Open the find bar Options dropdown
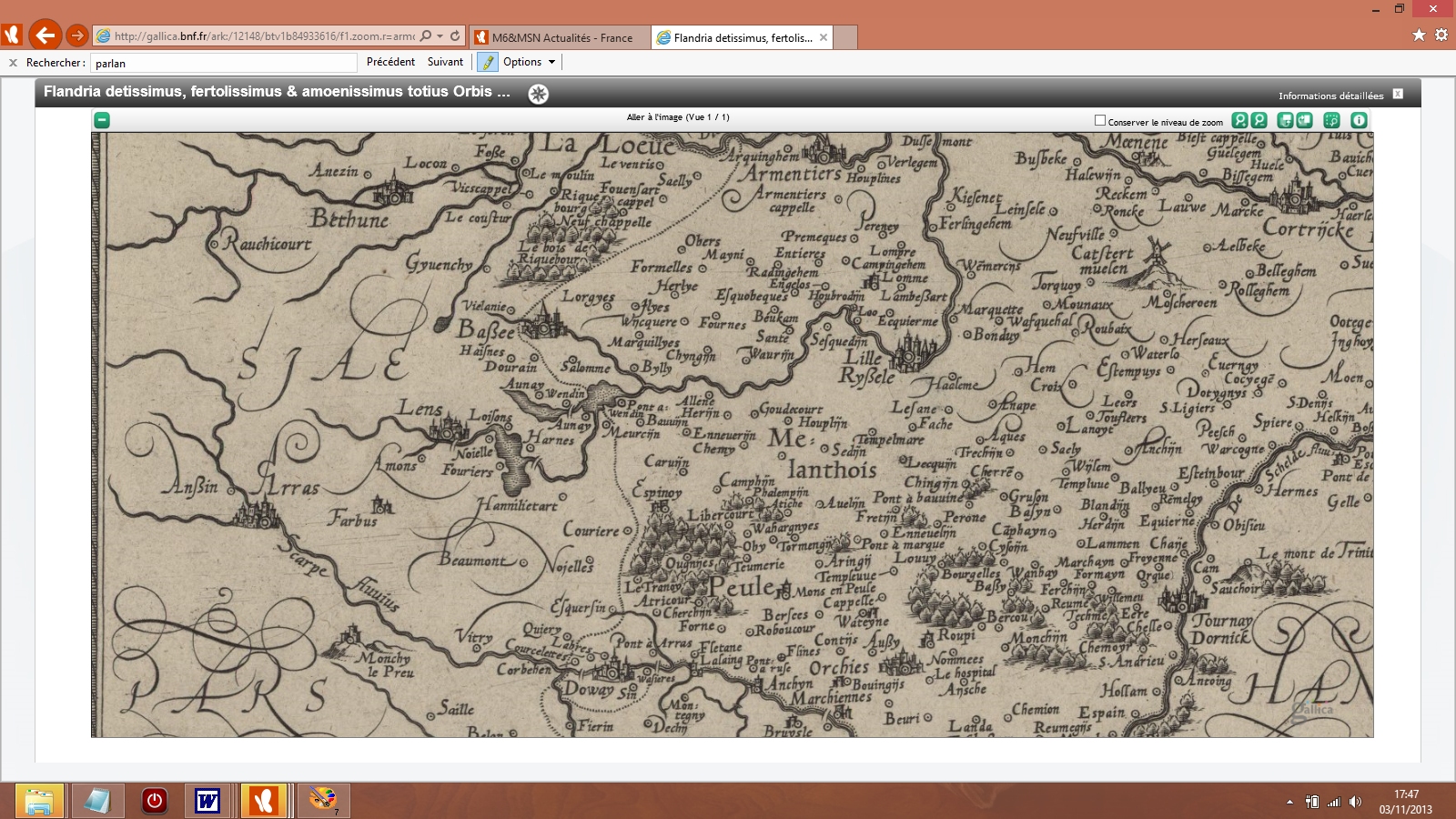Viewport: 1456px width, 819px height. 529,62
